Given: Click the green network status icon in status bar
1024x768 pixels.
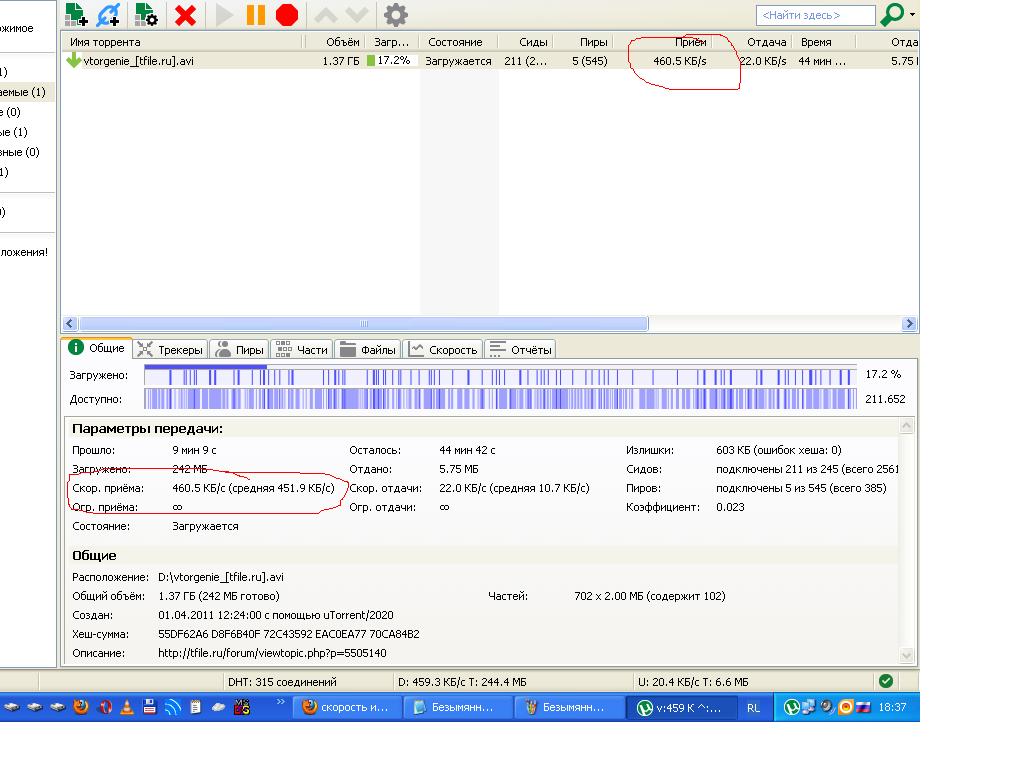Looking at the screenshot, I should pos(885,681).
